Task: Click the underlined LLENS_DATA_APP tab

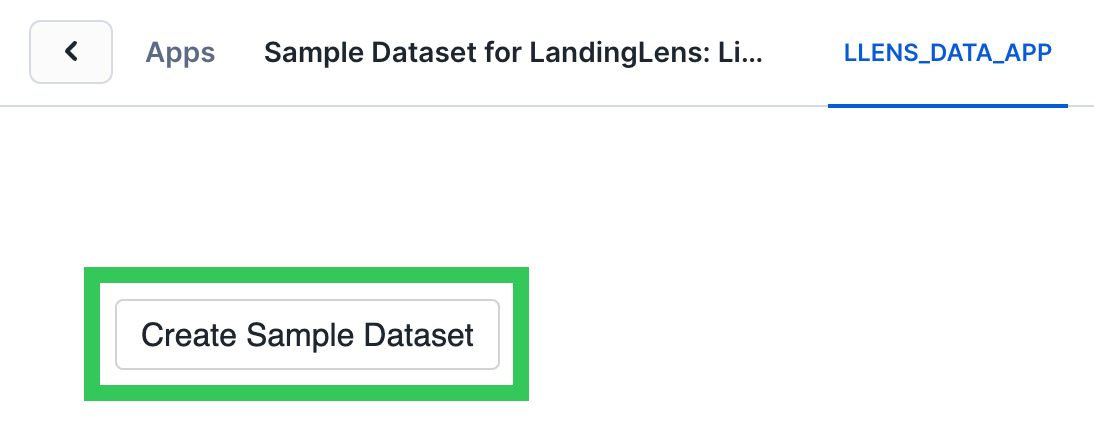Action: (x=947, y=53)
